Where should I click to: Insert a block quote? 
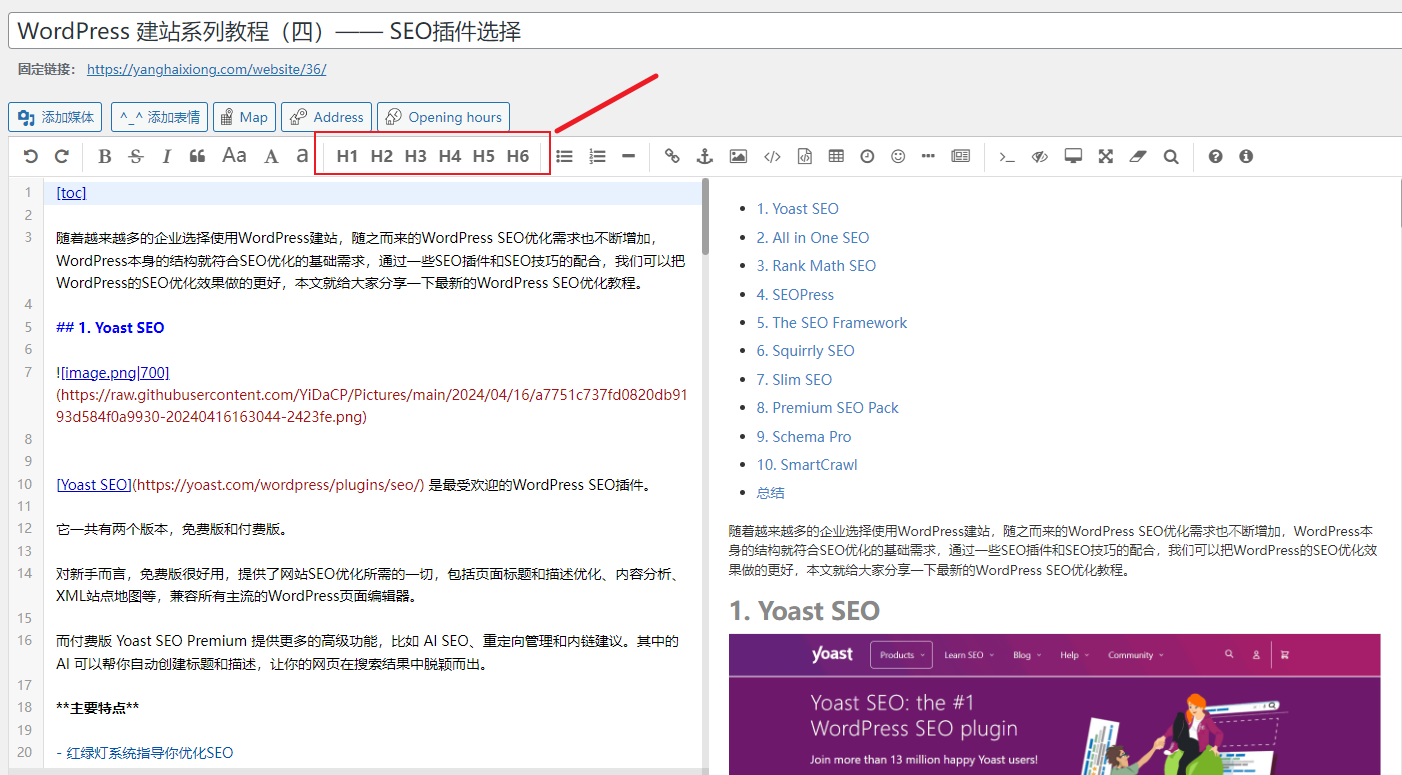pyautogui.click(x=197, y=156)
